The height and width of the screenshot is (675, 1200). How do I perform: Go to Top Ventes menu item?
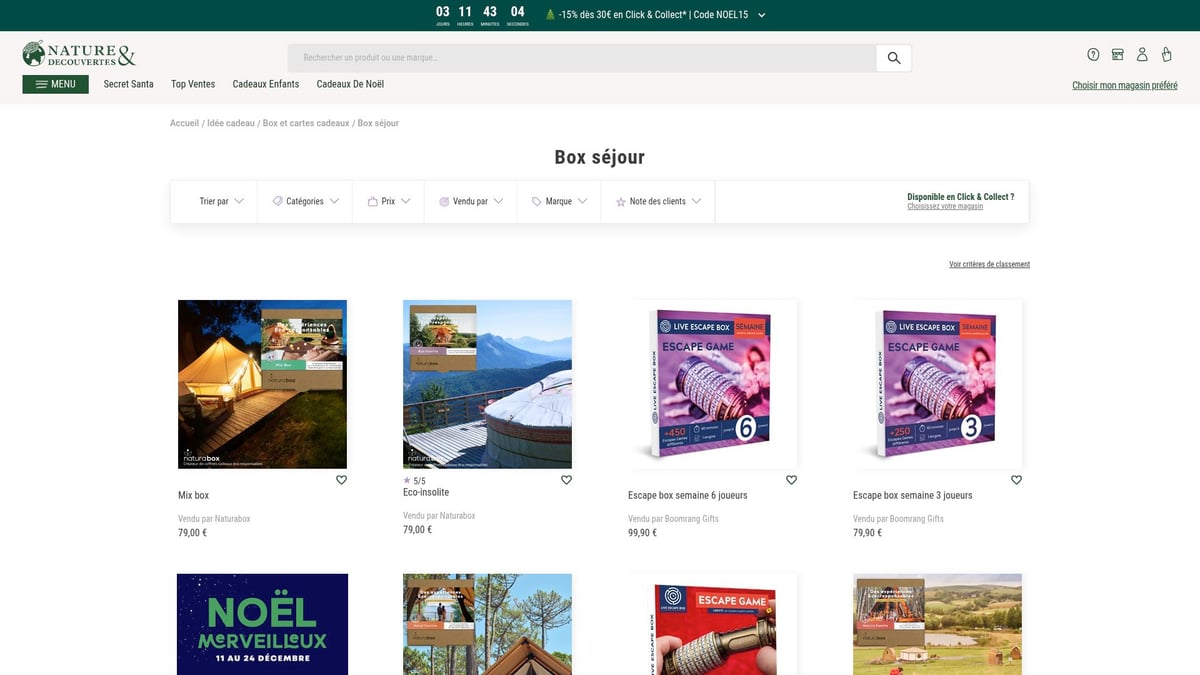pos(193,84)
